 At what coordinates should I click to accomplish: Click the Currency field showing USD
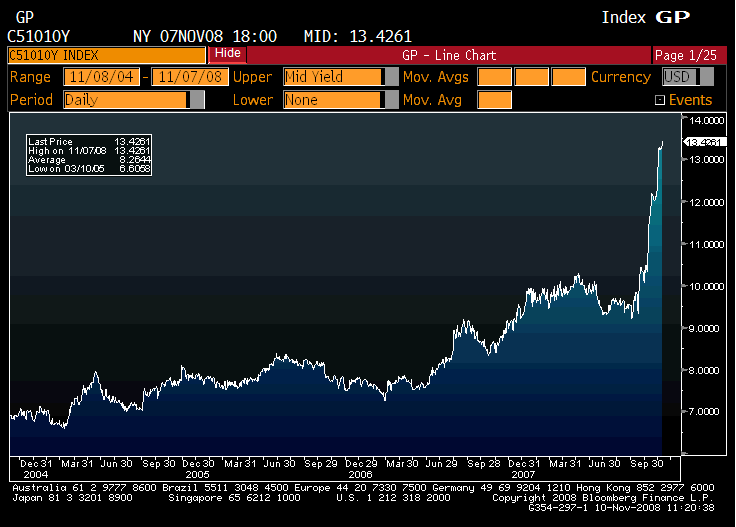[x=681, y=77]
